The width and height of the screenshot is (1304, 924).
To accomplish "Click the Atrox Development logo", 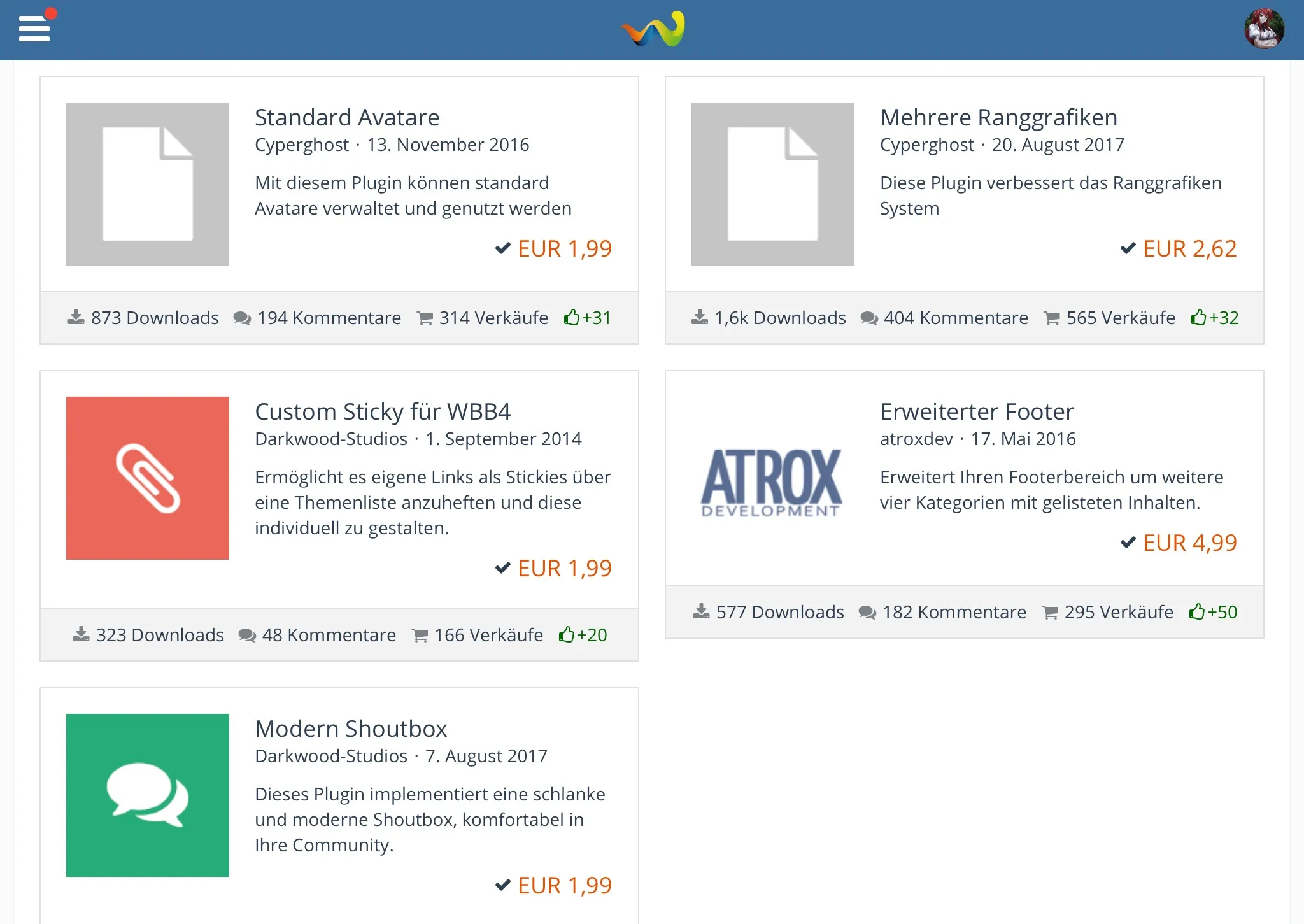I will tap(771, 482).
